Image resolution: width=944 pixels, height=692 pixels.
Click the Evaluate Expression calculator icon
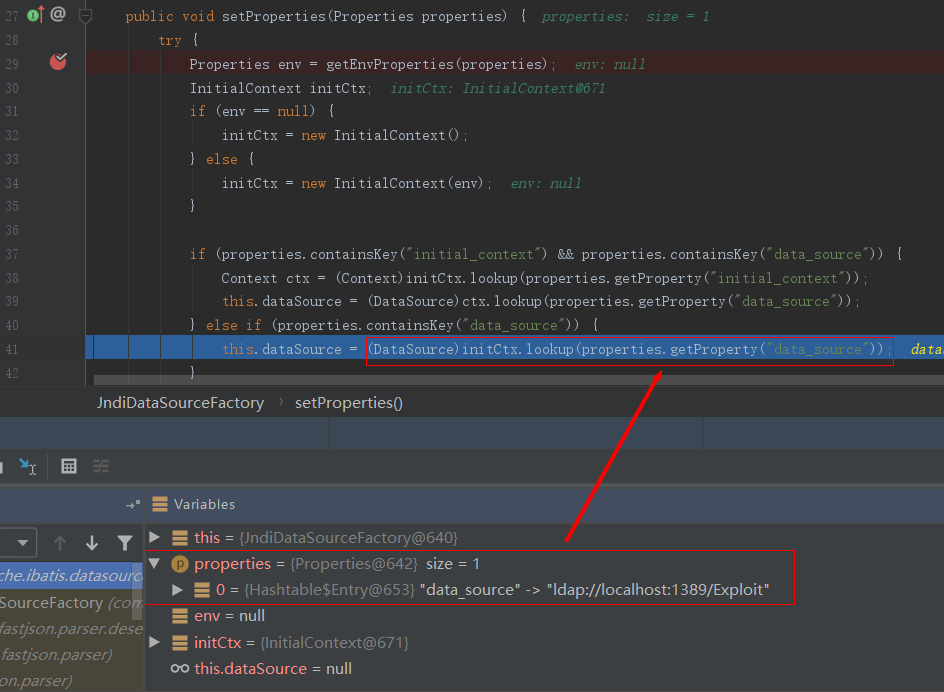69,466
